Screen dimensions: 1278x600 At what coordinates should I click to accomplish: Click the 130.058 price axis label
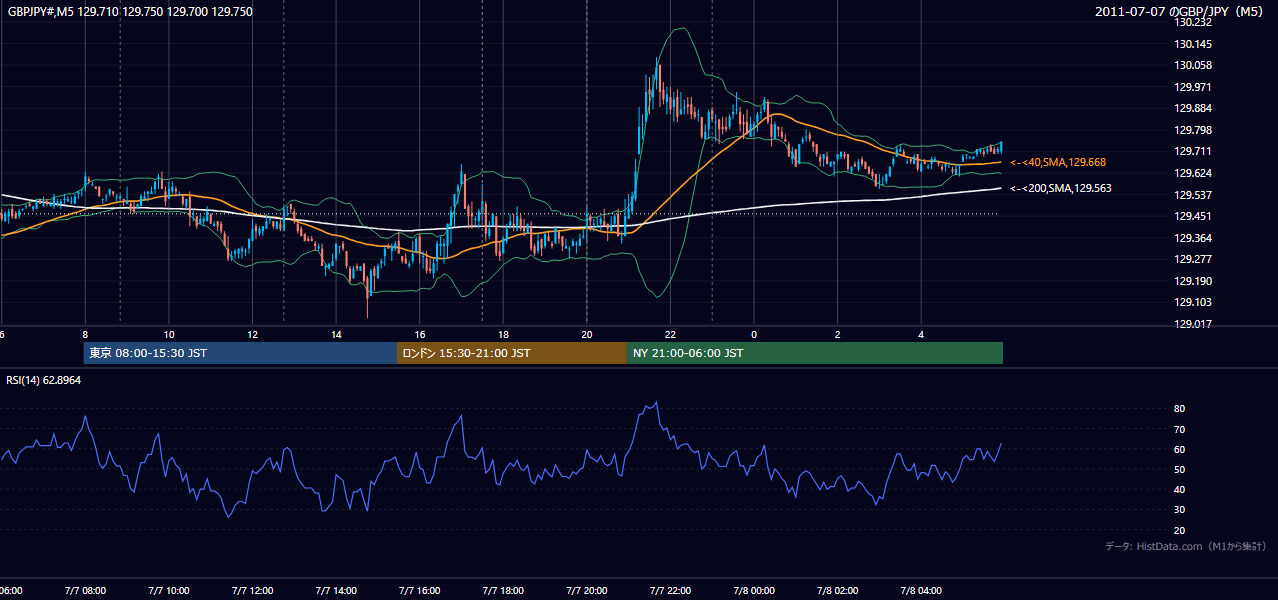(x=1192, y=66)
